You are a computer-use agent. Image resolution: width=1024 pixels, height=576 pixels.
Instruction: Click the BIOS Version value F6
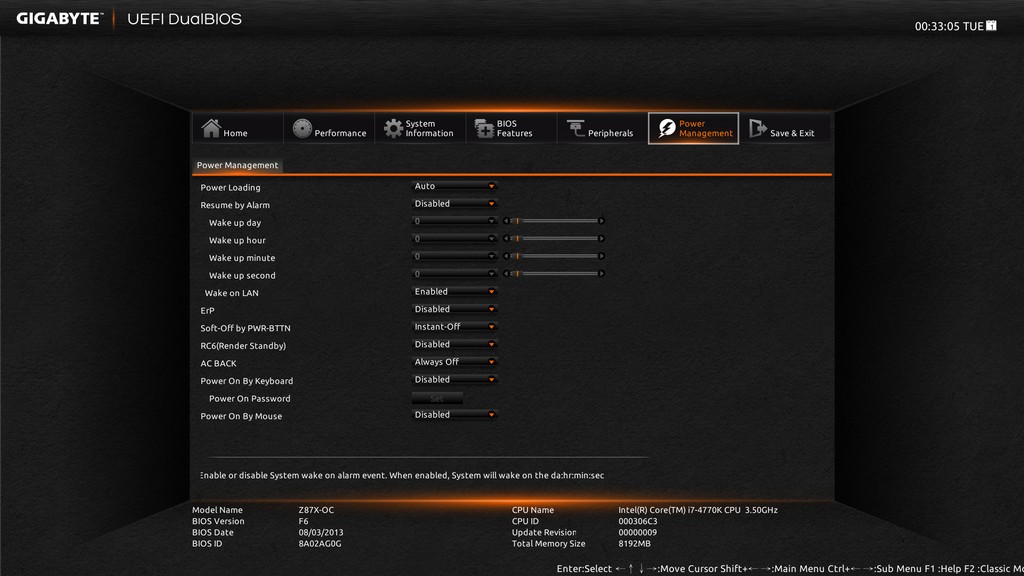coord(303,521)
